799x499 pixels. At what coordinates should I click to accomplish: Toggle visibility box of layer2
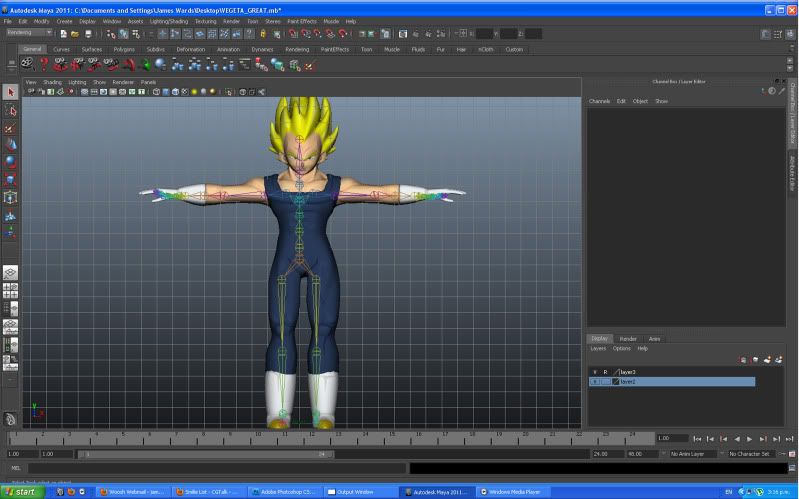point(595,381)
